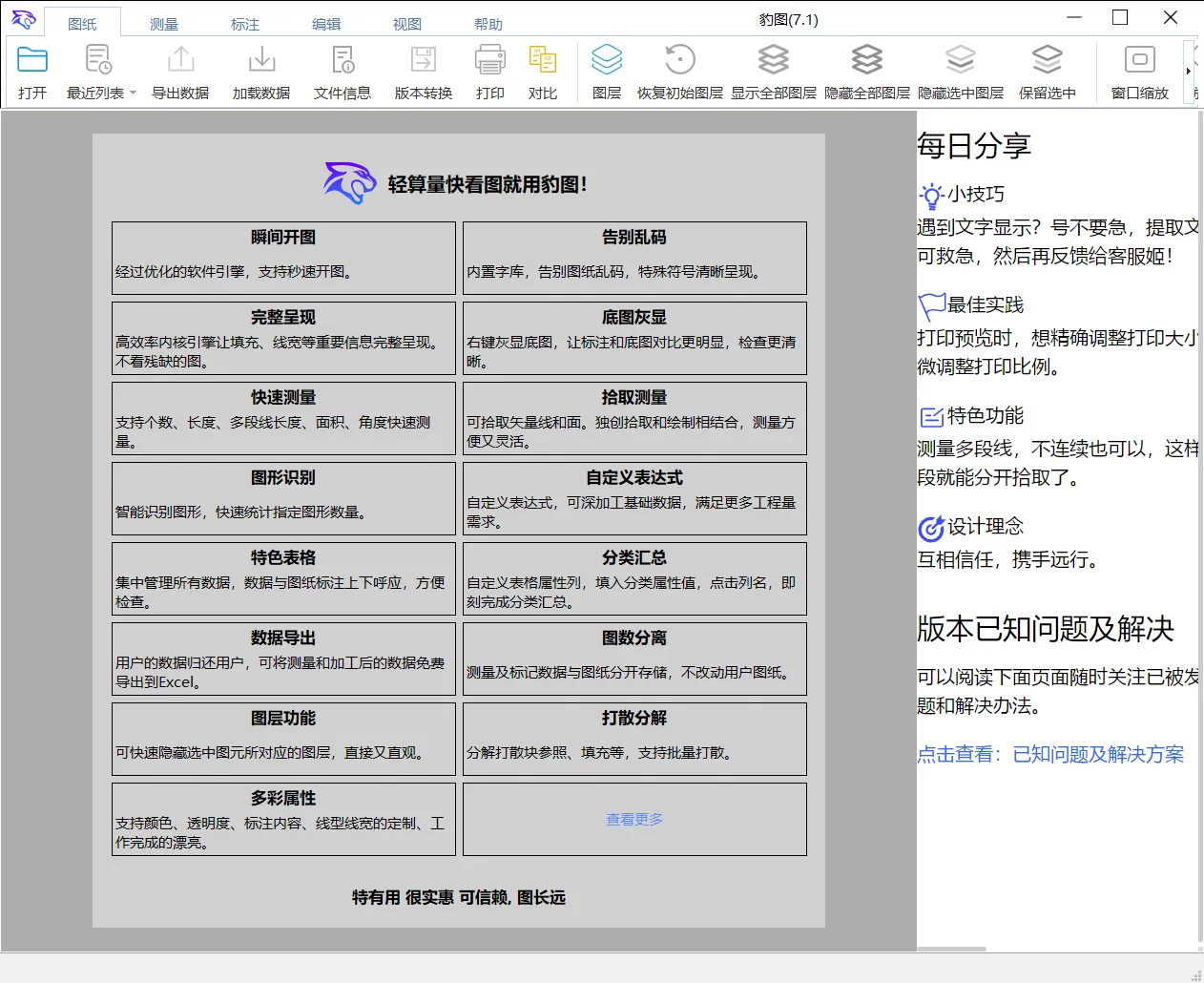1204x983 pixels.
Task: Click the 查看更多 link
Action: point(634,820)
